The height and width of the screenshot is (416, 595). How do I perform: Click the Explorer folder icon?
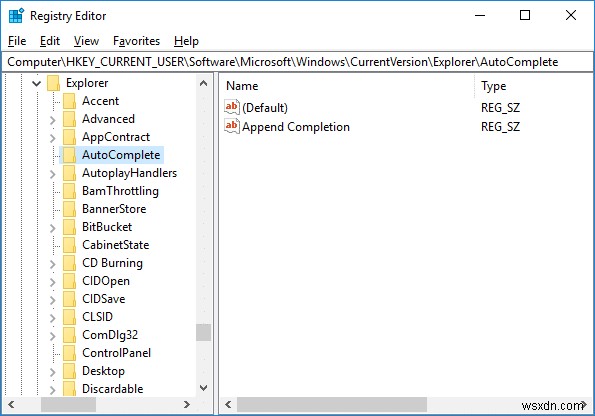coord(54,83)
